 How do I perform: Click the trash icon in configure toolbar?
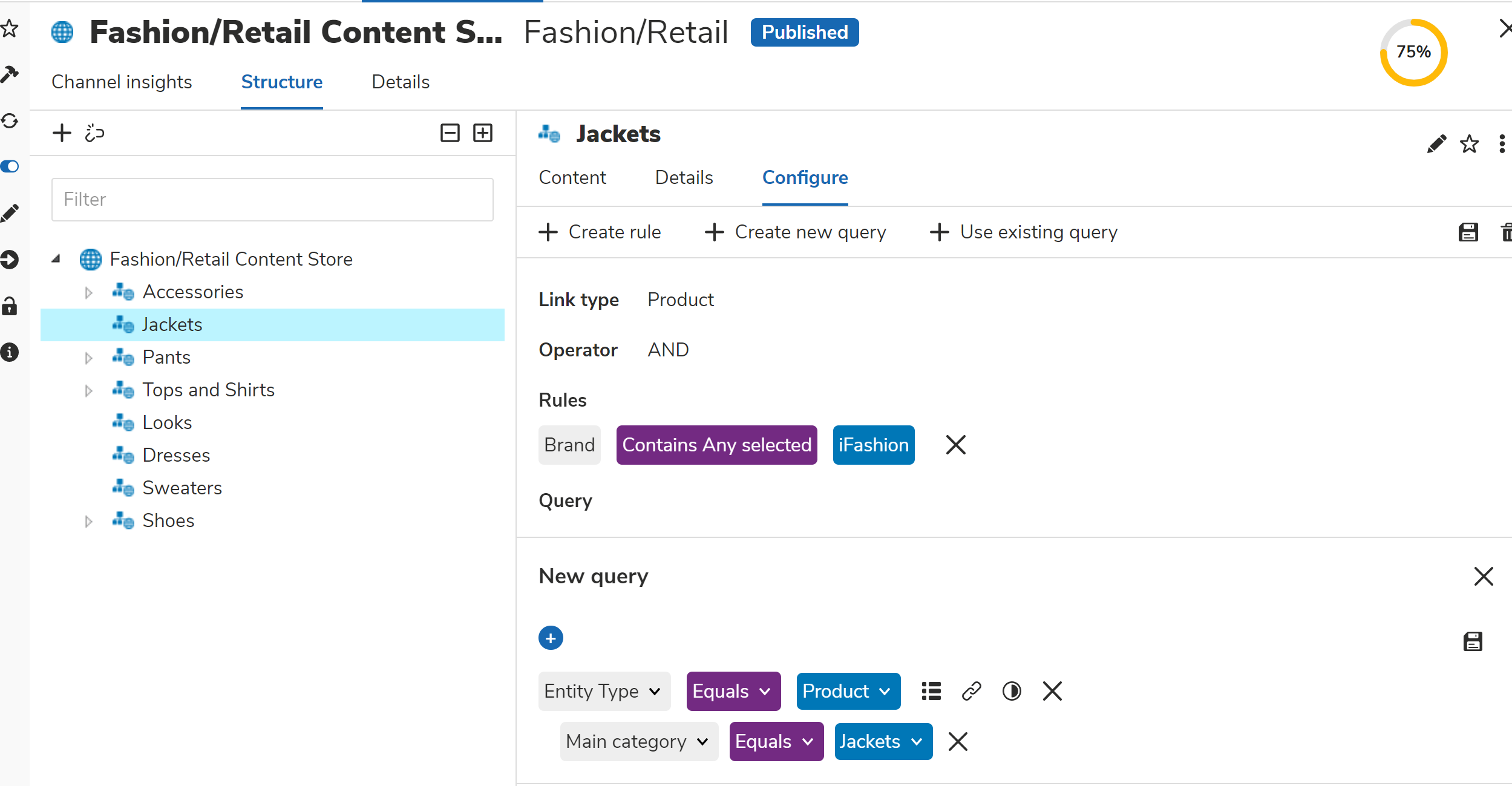tap(1506, 232)
